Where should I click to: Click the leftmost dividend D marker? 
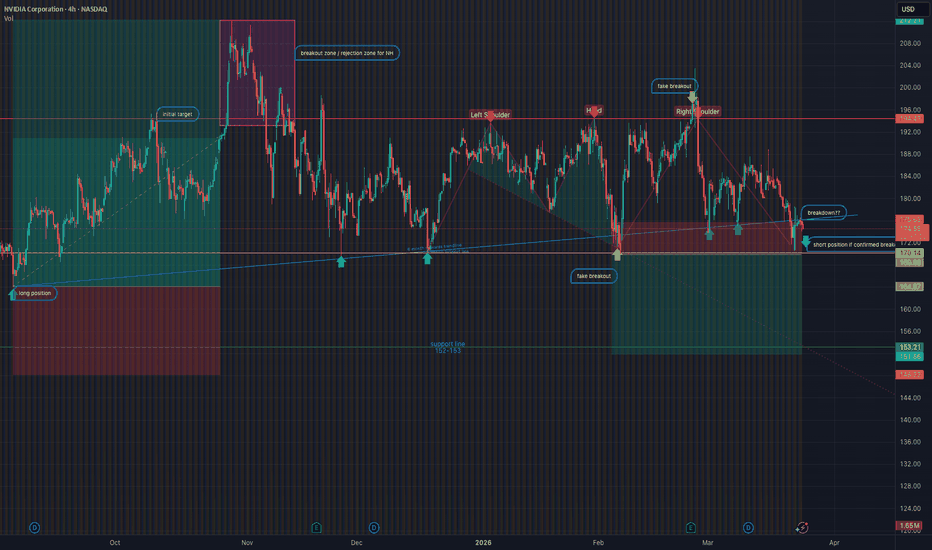pos(34,526)
